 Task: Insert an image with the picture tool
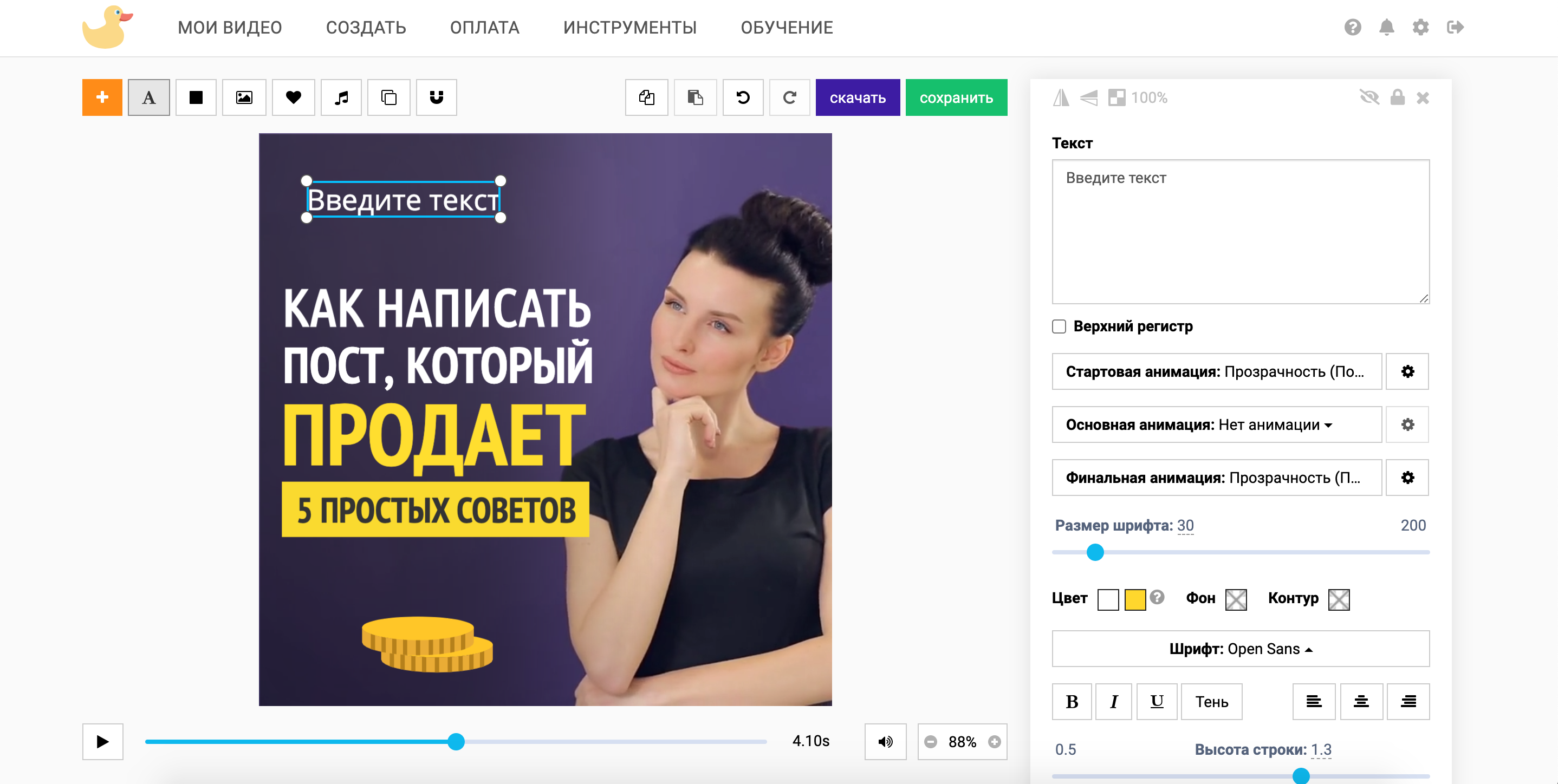coord(244,97)
